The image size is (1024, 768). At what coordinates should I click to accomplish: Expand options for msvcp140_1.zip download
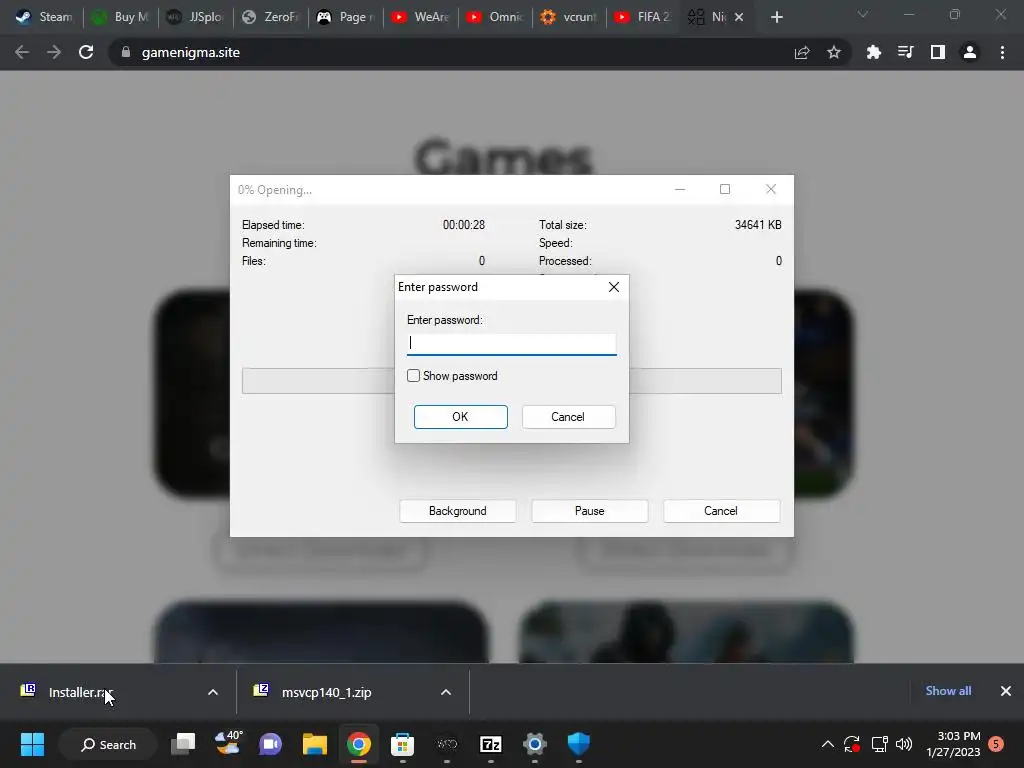pyautogui.click(x=446, y=692)
